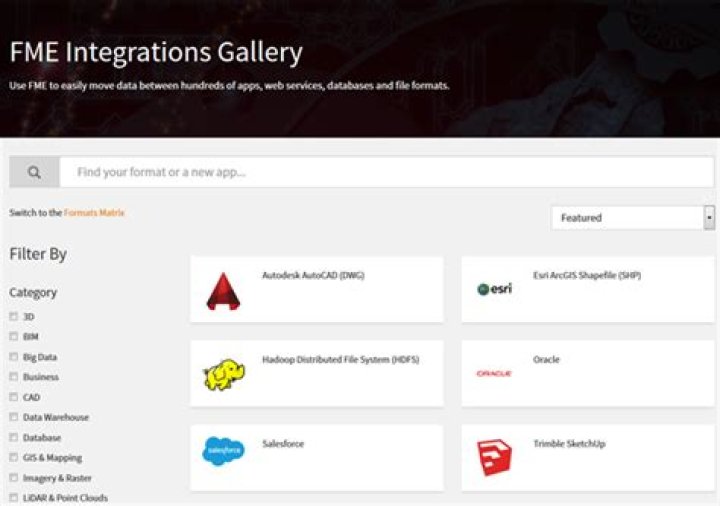Tick the CAD category checkbox
720x506 pixels.
(14, 397)
